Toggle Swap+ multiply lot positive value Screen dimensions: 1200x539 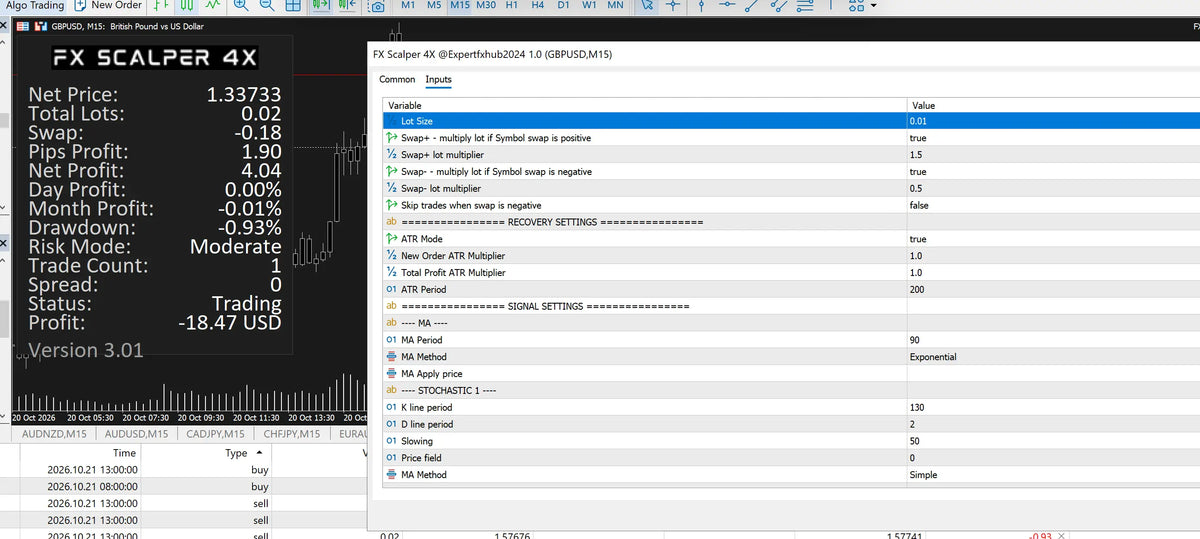pyautogui.click(x=1054, y=138)
